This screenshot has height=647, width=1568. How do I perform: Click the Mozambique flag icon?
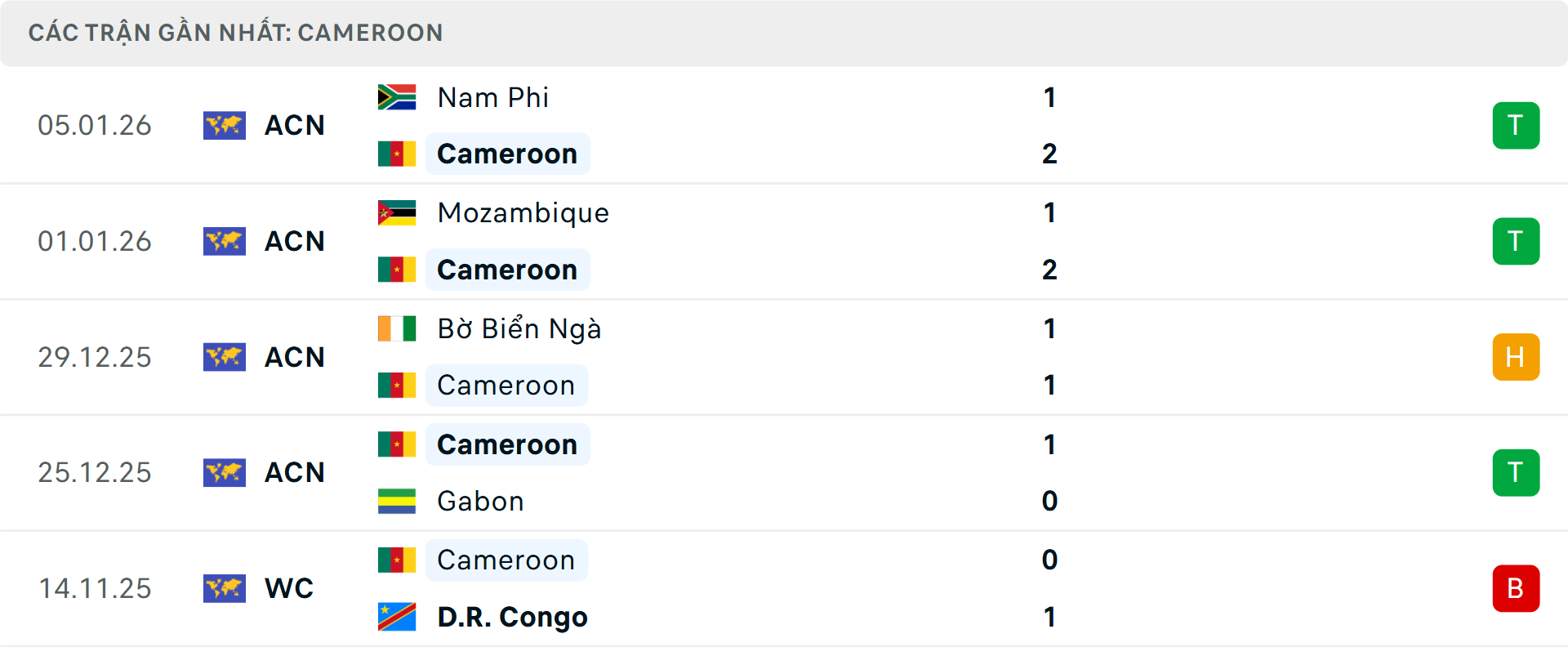point(395,212)
